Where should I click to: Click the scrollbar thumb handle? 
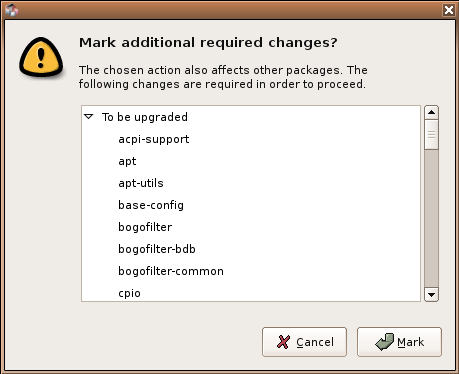pos(431,135)
